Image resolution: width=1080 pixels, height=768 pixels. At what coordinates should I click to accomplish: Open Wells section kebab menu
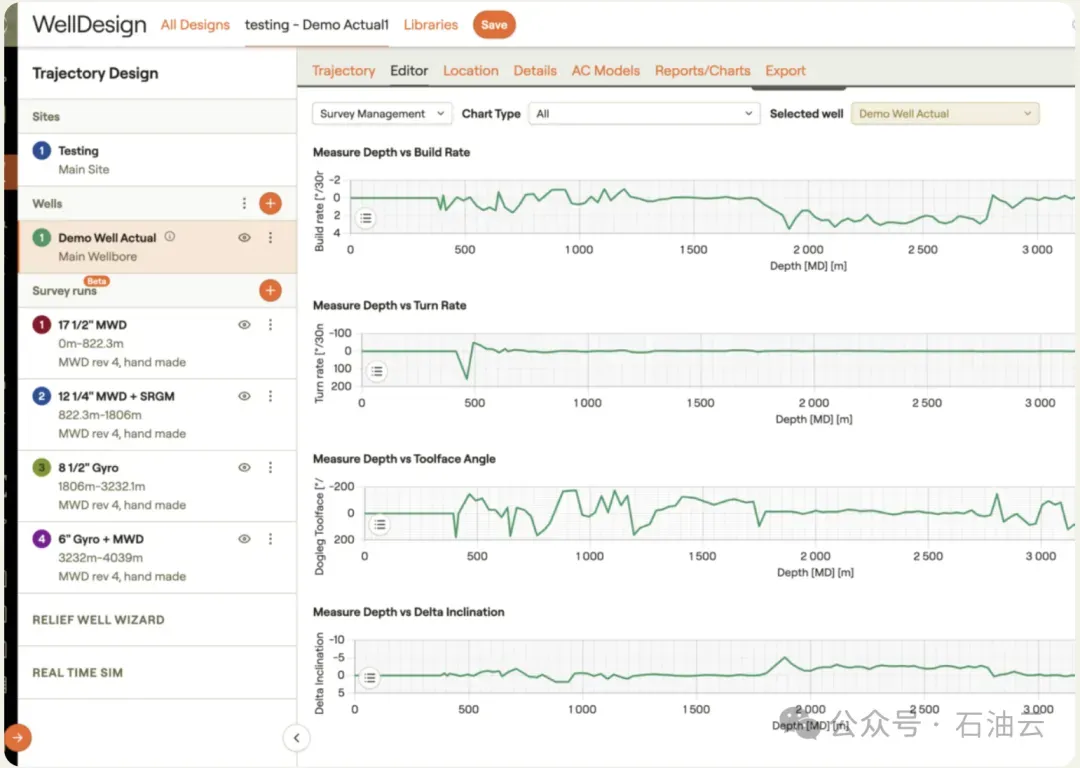[244, 203]
